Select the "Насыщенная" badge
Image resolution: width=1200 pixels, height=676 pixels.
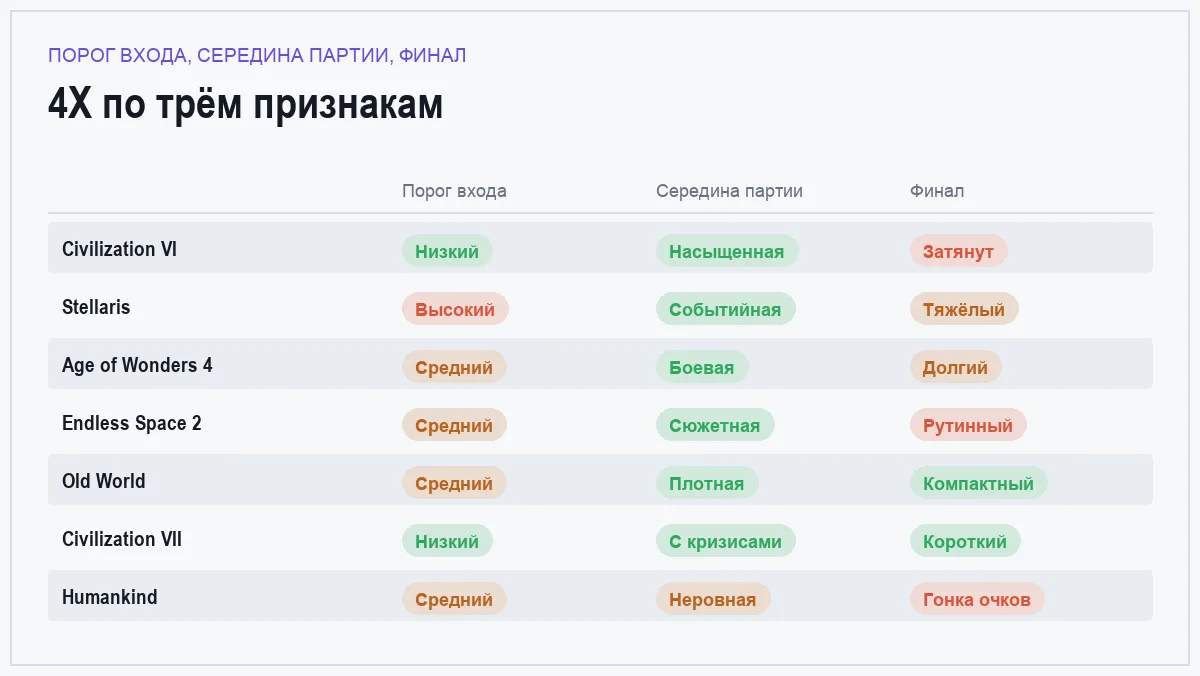pos(727,251)
